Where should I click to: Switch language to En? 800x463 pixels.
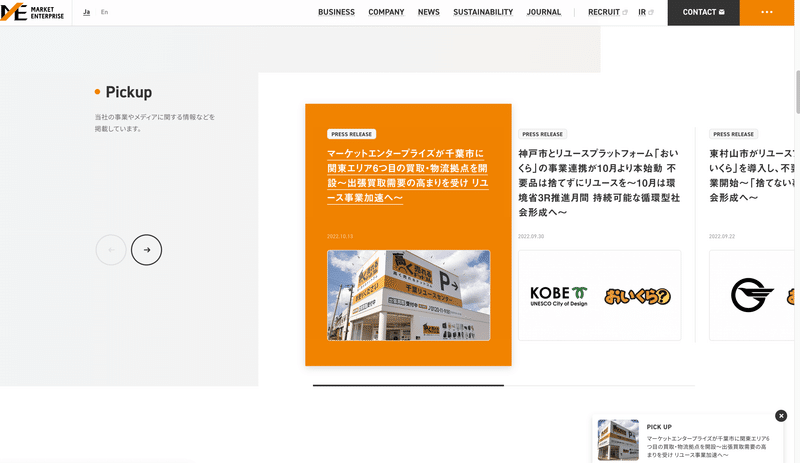(x=105, y=12)
